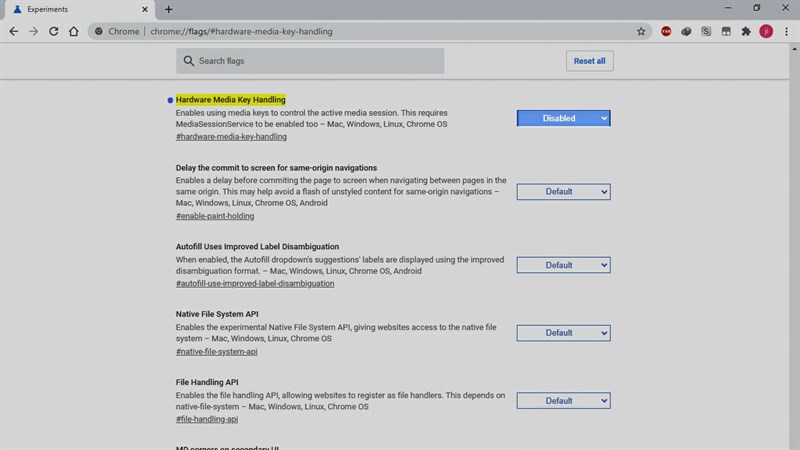The width and height of the screenshot is (800, 450).
Task: Click Delay the commit to screen heading
Action: tap(276, 168)
